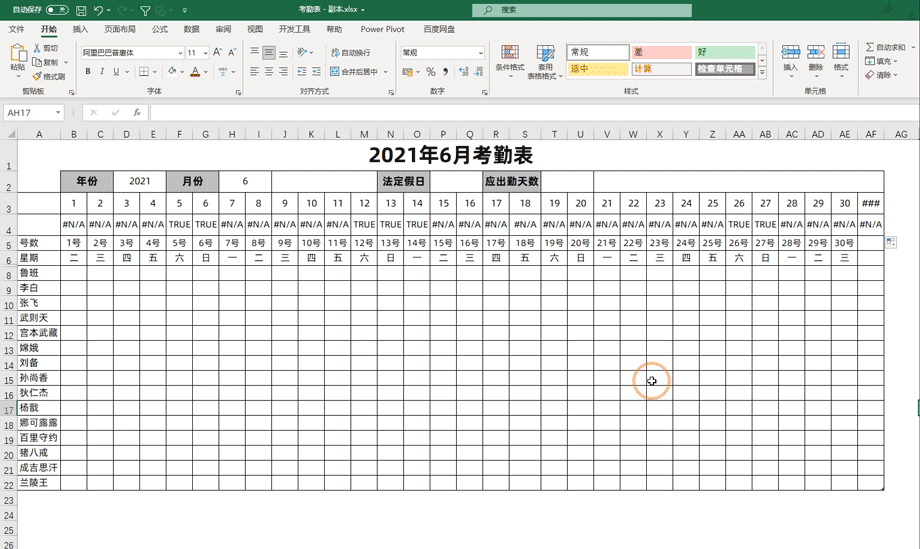Open Conditional Formatting (条件格式)

point(509,60)
